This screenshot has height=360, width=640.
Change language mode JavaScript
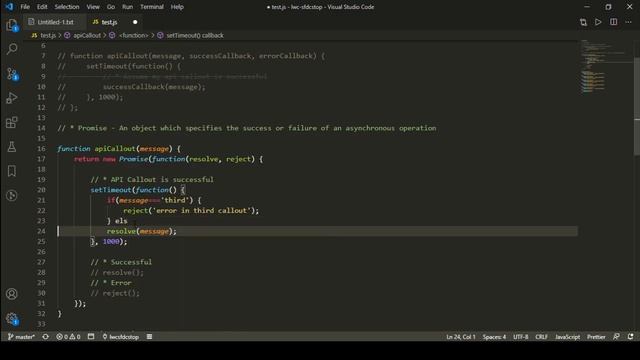tap(567, 337)
